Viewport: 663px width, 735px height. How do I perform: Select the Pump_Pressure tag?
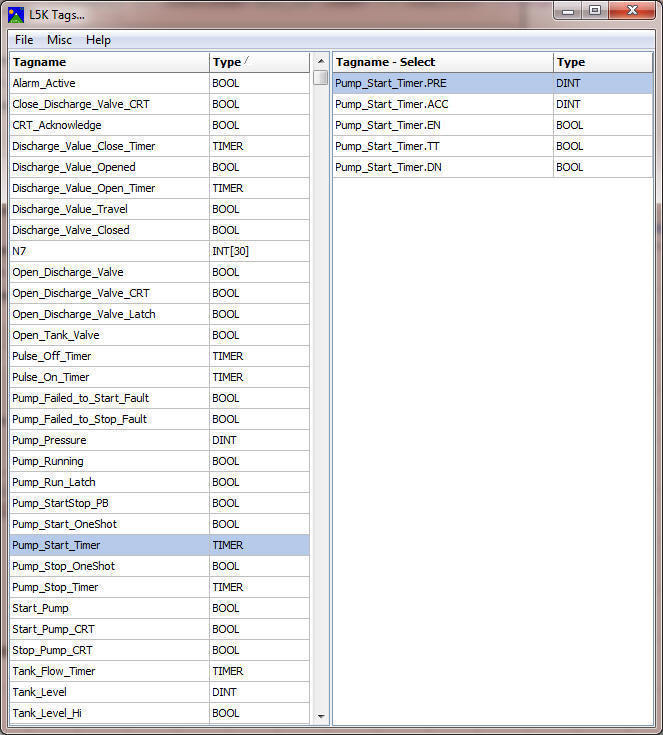pos(159,440)
